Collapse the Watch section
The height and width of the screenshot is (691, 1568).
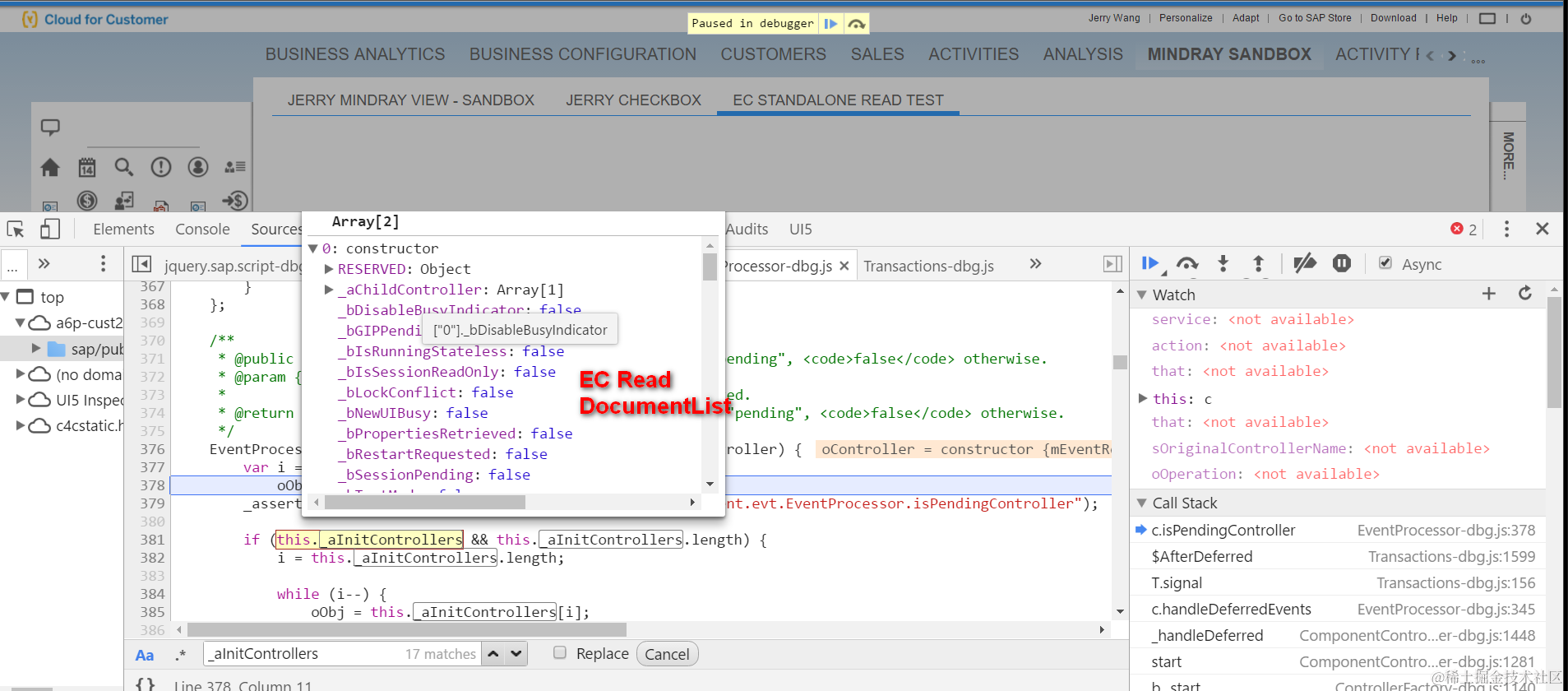tap(1141, 294)
